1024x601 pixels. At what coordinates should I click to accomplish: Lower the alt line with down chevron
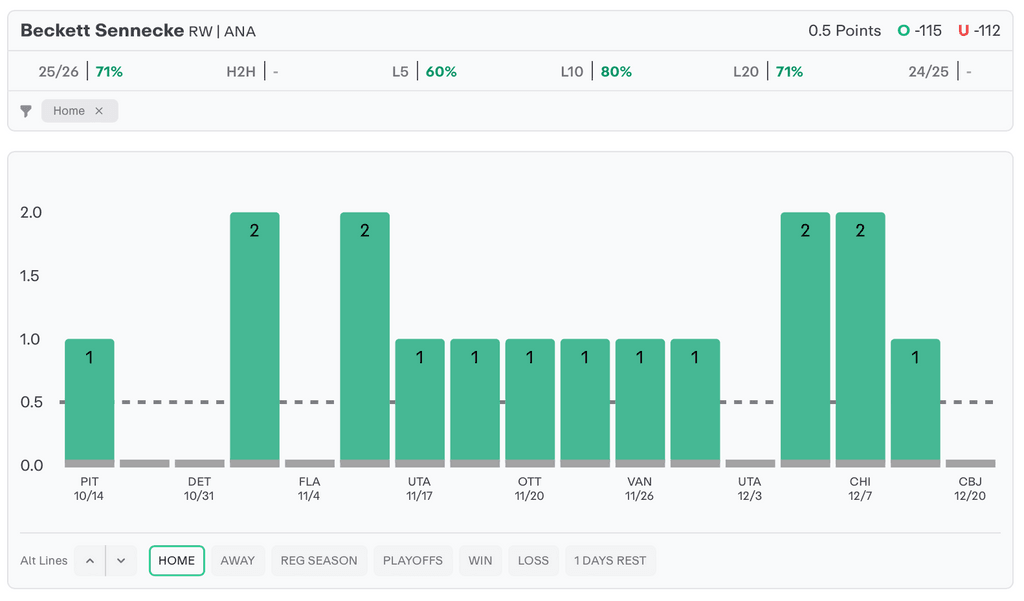(x=121, y=561)
